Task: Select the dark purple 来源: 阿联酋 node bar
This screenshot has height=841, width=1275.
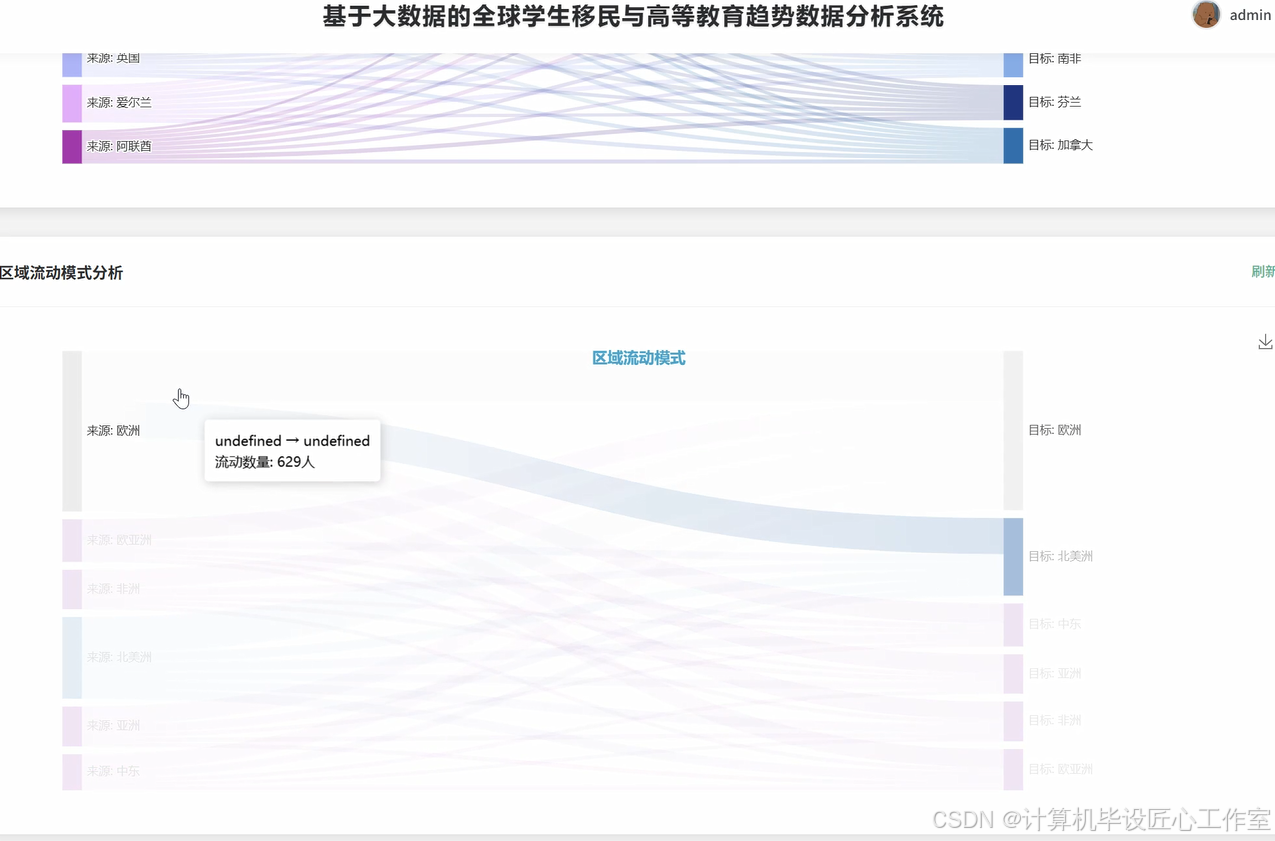Action: [x=72, y=146]
